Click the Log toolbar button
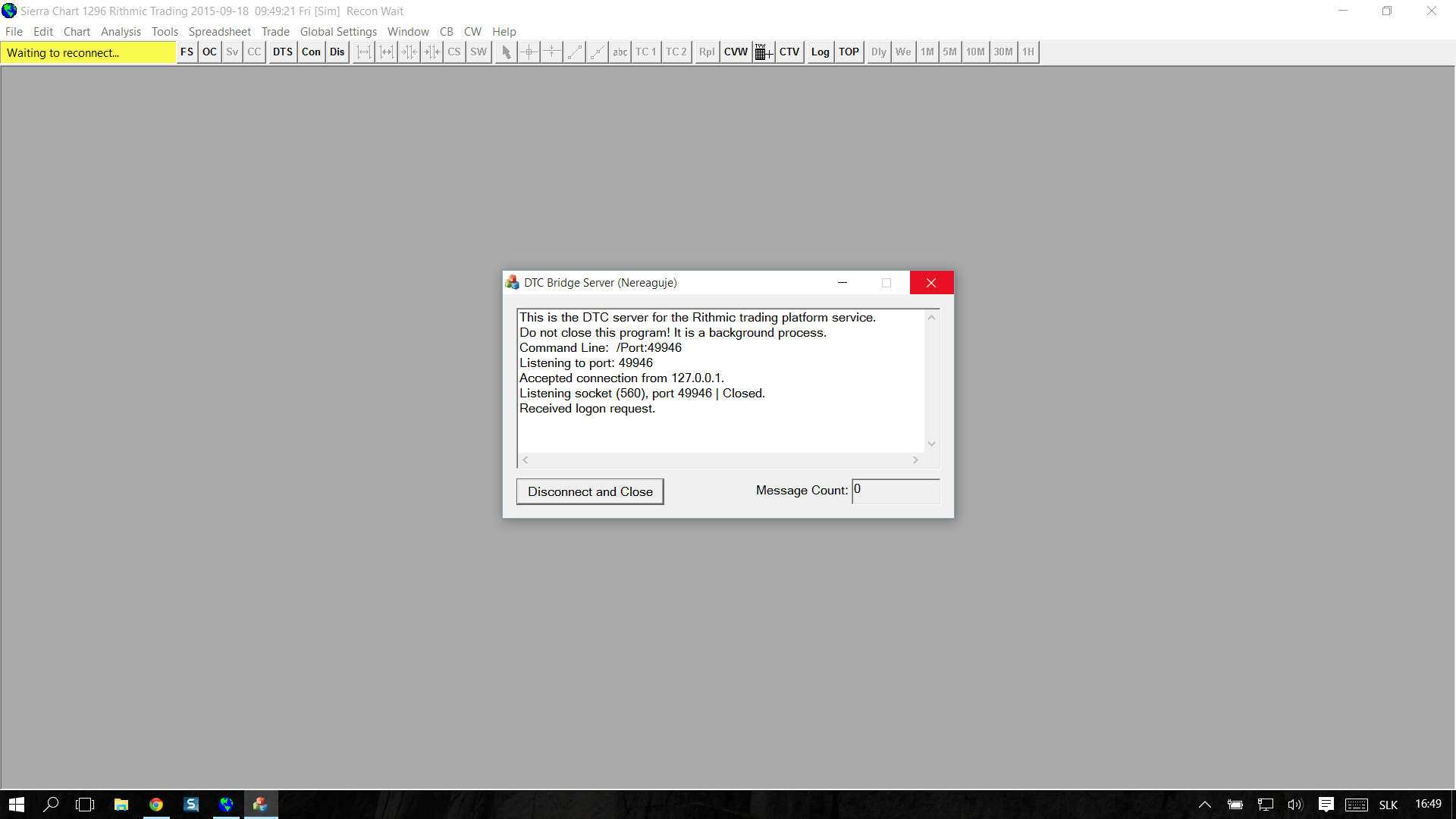The height and width of the screenshot is (819, 1456). 820,52
